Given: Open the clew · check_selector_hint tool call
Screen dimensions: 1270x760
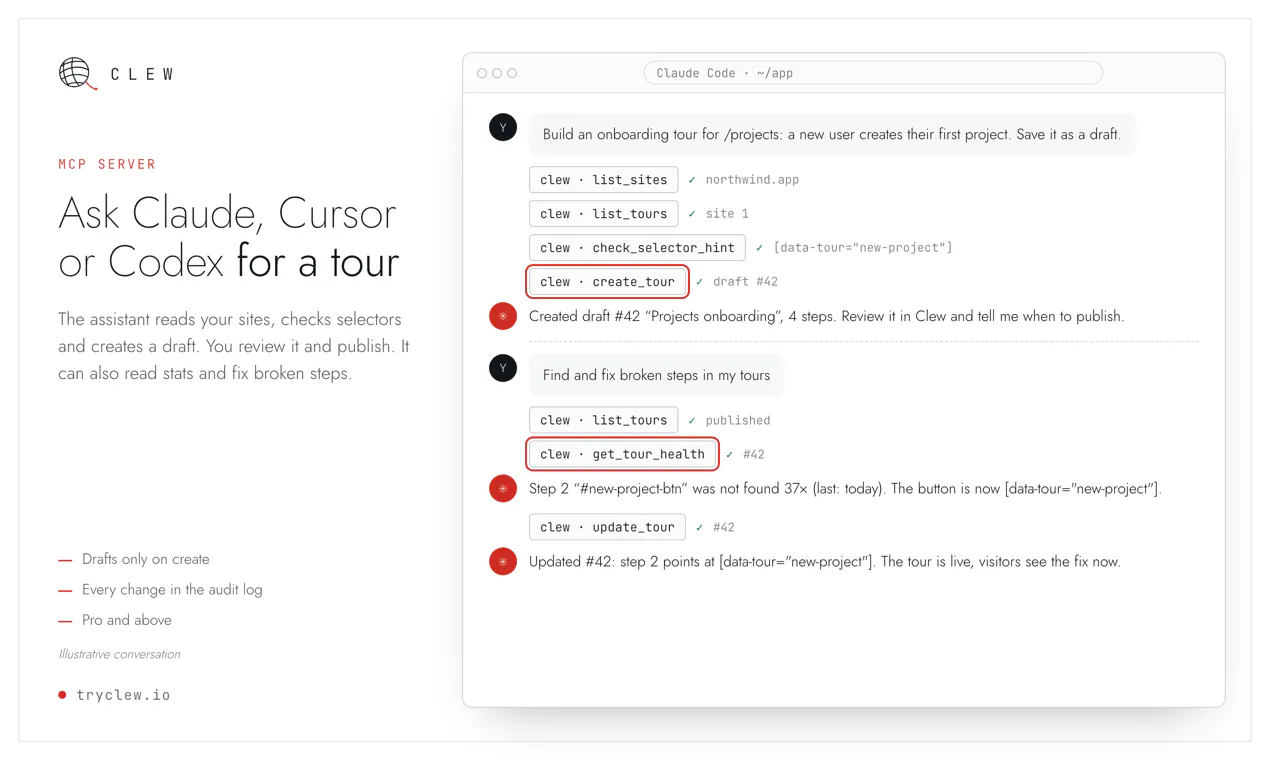Looking at the screenshot, I should (637, 248).
